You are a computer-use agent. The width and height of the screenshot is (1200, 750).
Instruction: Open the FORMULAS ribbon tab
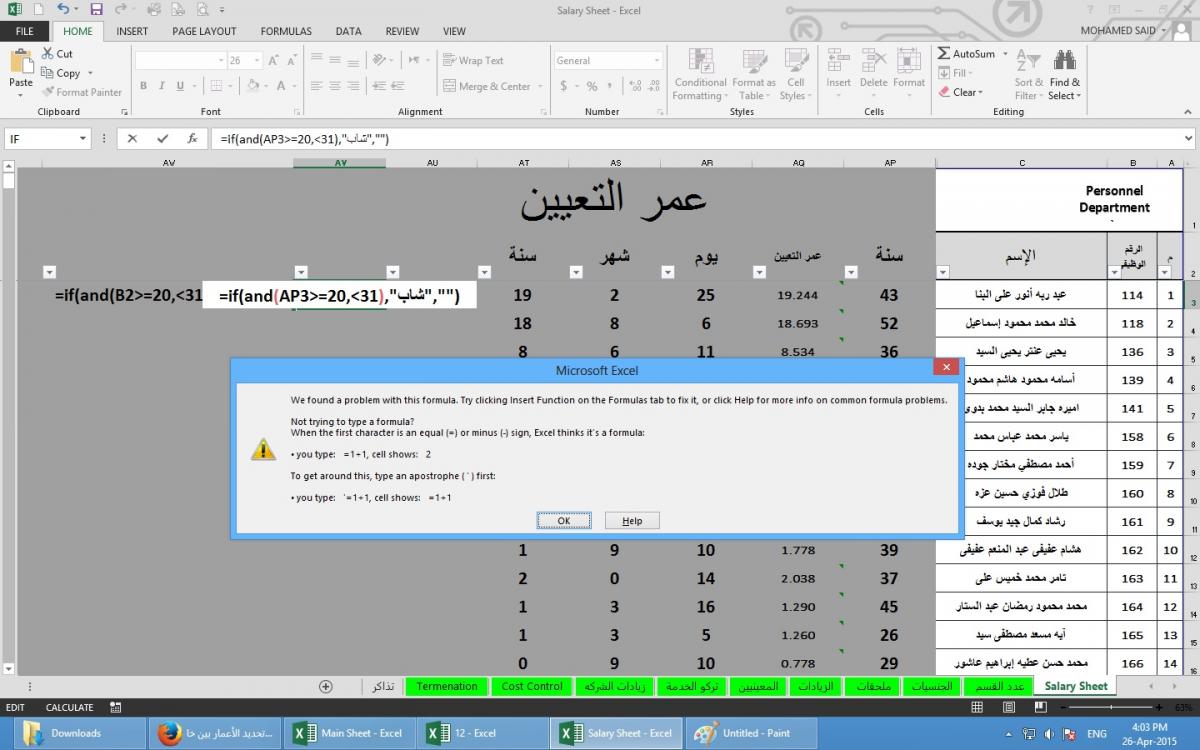(286, 31)
